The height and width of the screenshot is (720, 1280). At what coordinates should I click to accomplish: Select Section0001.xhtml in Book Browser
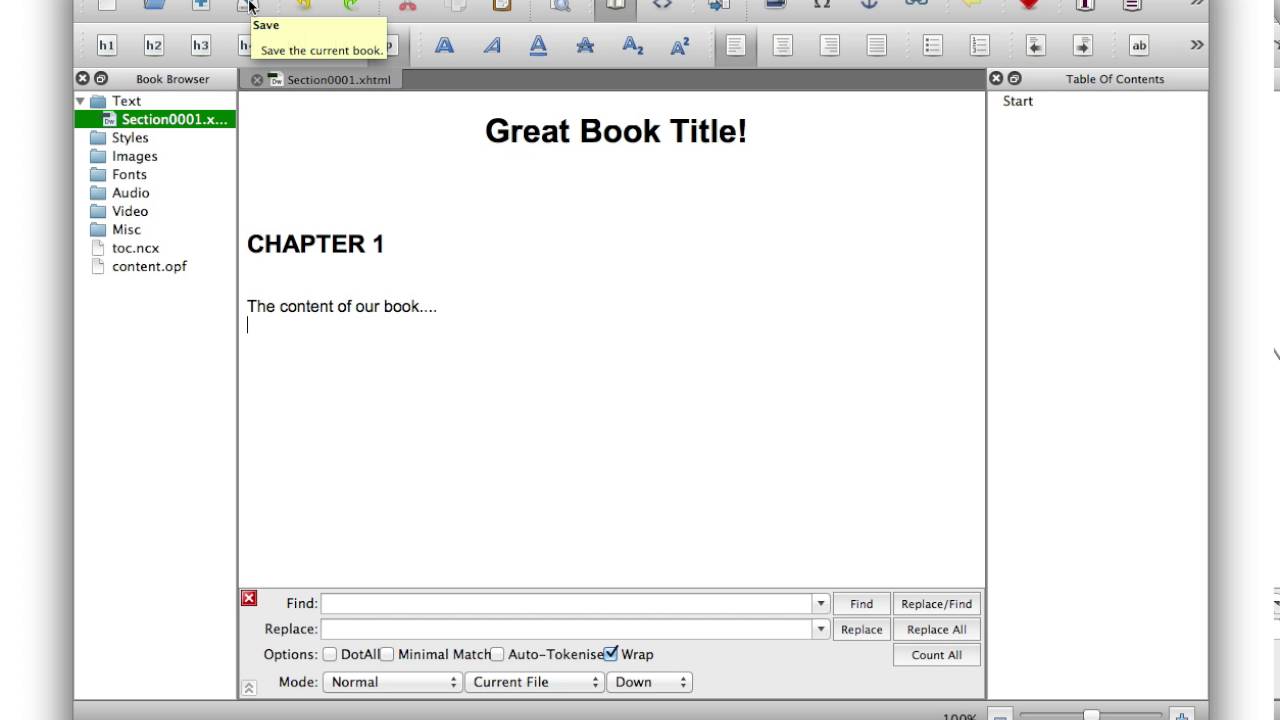tap(155, 119)
